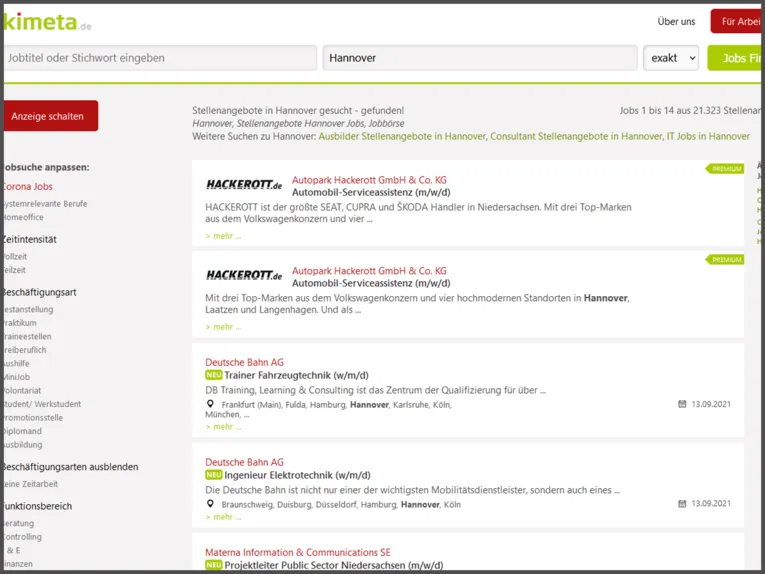
Task: Filter by Diplomand
Action: tap(23, 431)
